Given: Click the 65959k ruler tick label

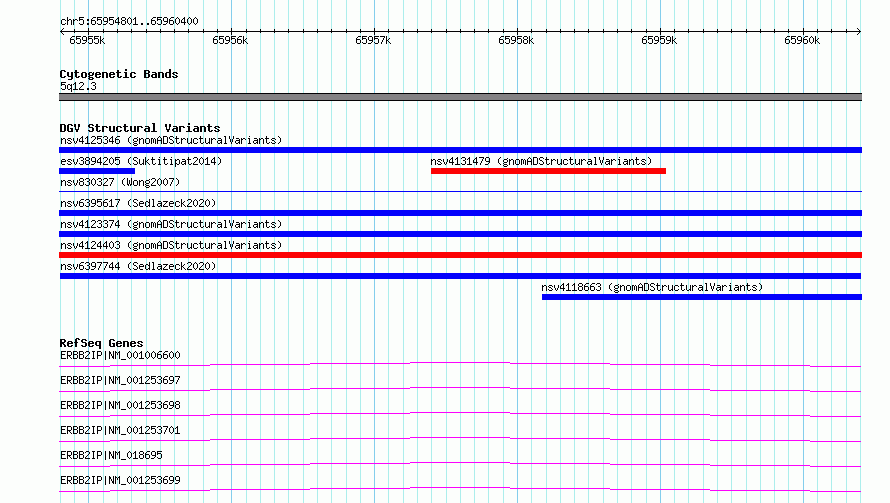Looking at the screenshot, I should pos(659,40).
